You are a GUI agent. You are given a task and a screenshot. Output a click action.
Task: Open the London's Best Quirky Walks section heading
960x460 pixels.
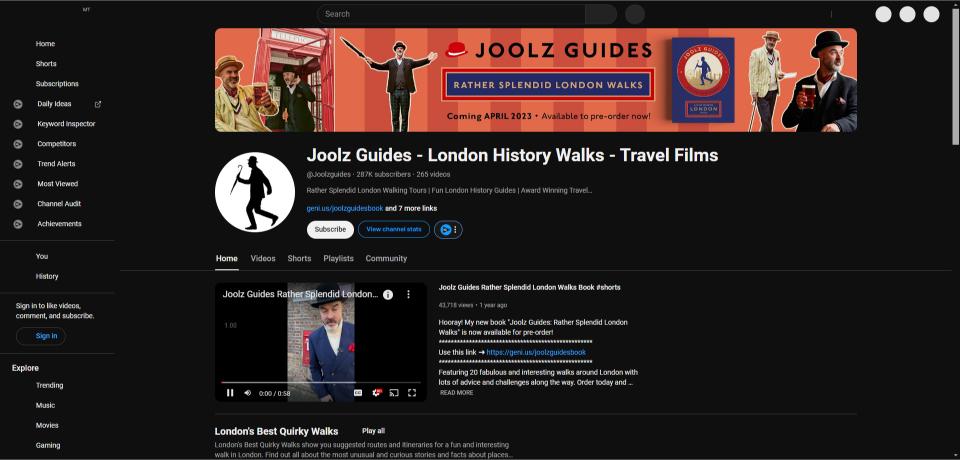(276, 431)
